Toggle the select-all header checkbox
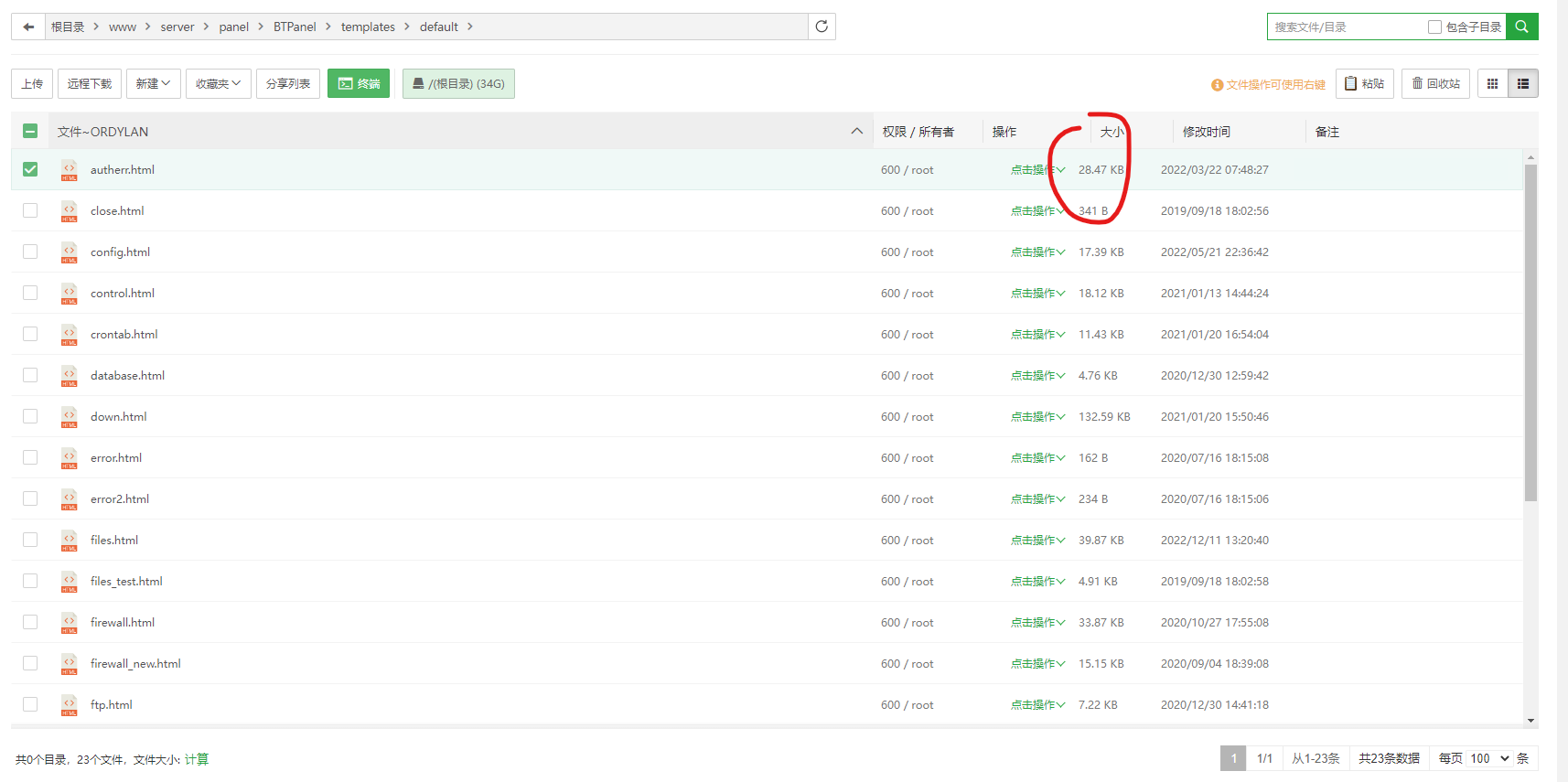This screenshot has height=782, width=1568. coord(30,132)
